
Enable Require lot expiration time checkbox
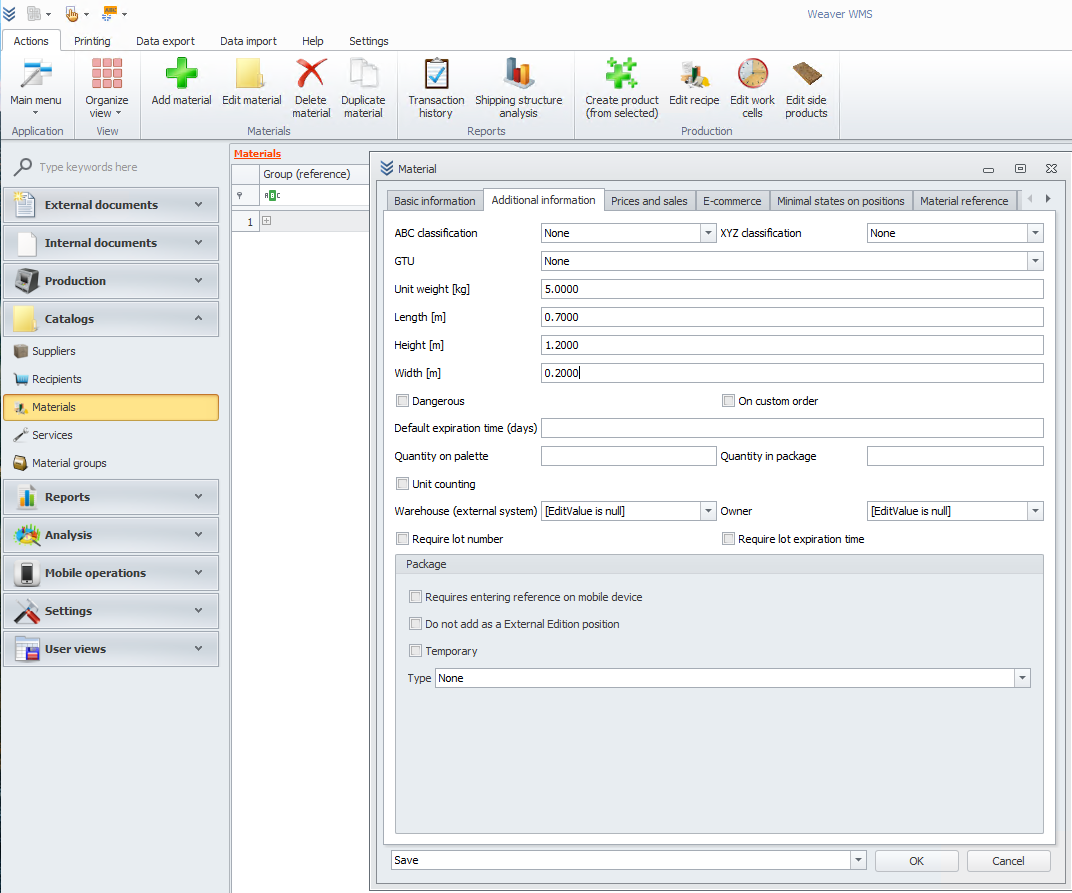[x=729, y=539]
